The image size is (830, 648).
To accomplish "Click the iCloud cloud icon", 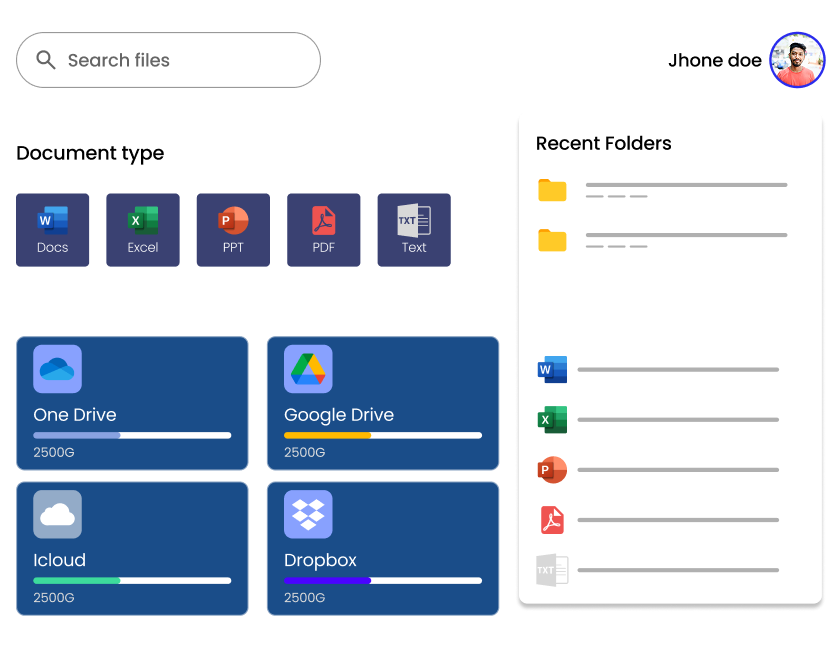I will [x=57, y=514].
